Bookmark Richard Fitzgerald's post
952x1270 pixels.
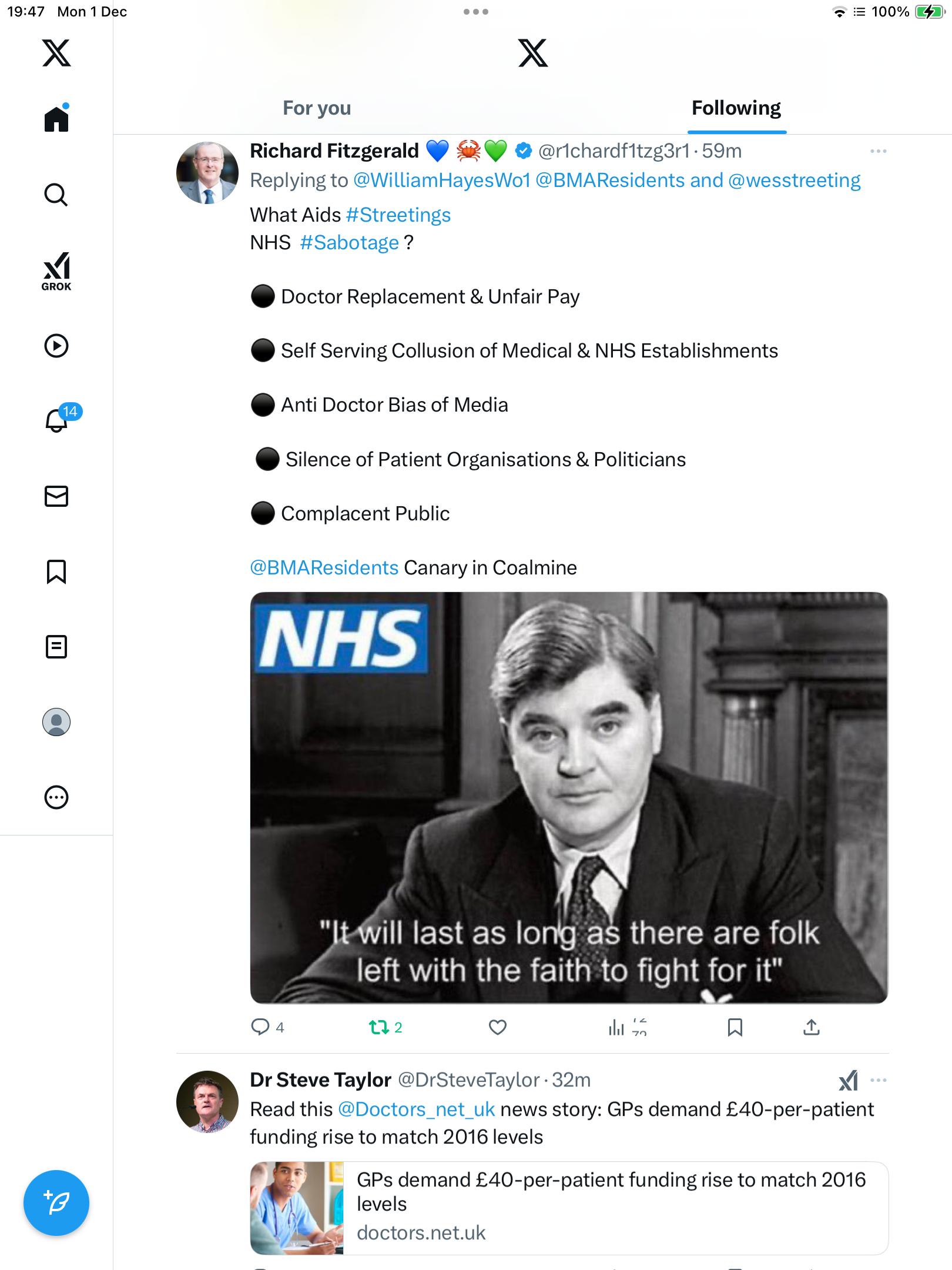(x=735, y=1027)
